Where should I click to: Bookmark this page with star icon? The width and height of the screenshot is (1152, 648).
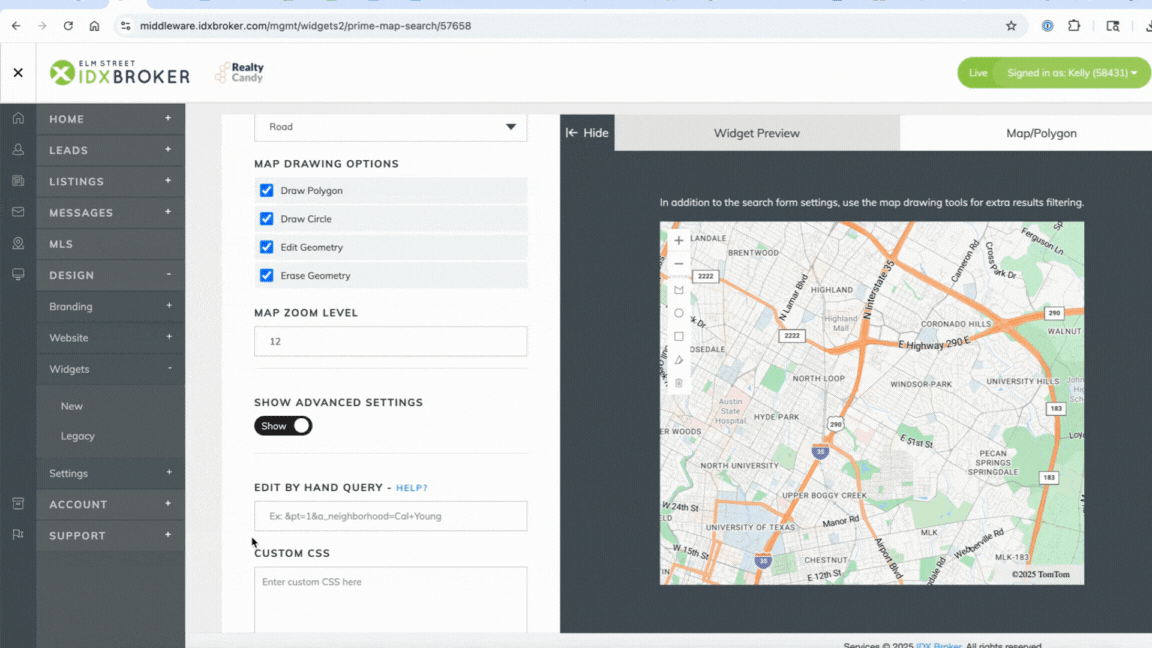click(1011, 26)
